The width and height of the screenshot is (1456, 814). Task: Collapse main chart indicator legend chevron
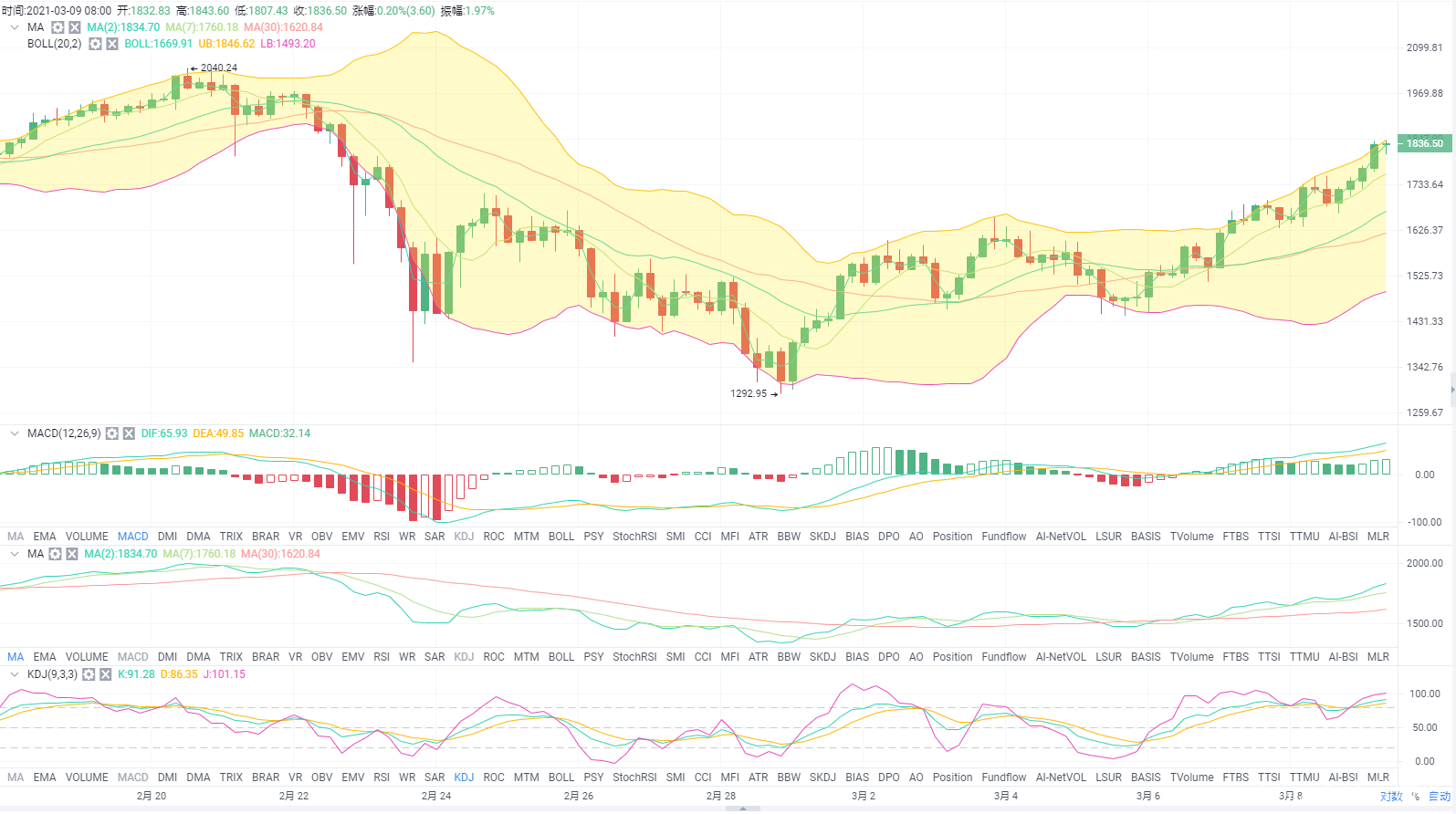tap(15, 27)
